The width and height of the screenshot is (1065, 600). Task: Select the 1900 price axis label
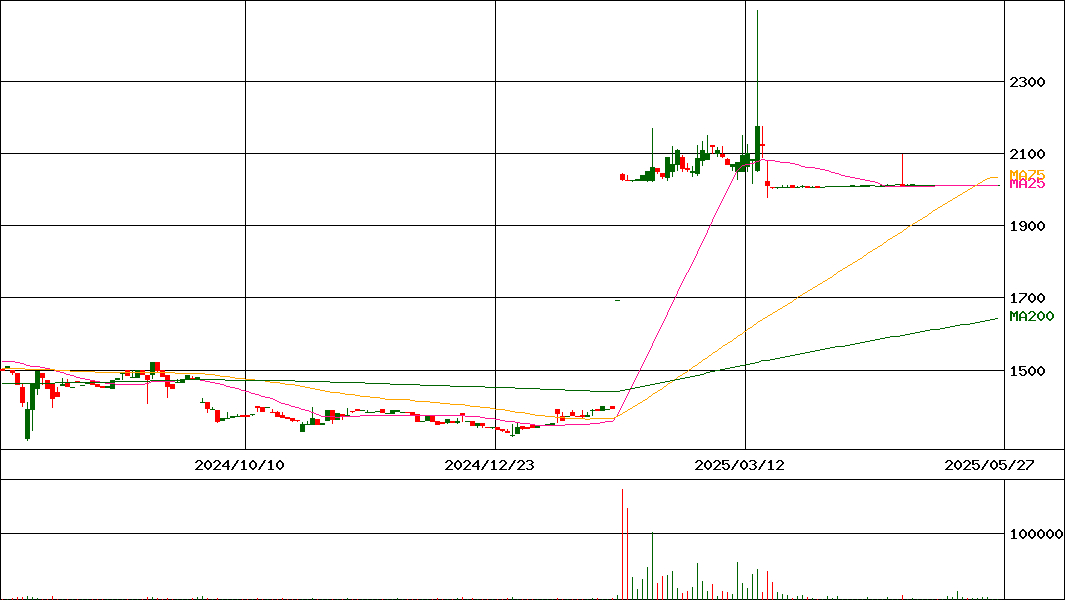1027,226
